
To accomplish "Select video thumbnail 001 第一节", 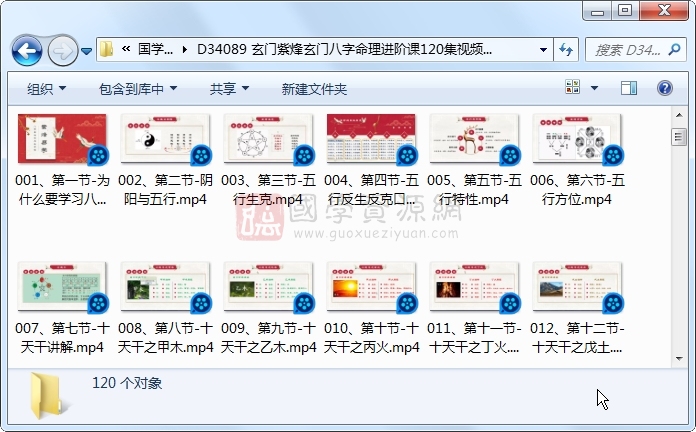I will pyautogui.click(x=62, y=139).
